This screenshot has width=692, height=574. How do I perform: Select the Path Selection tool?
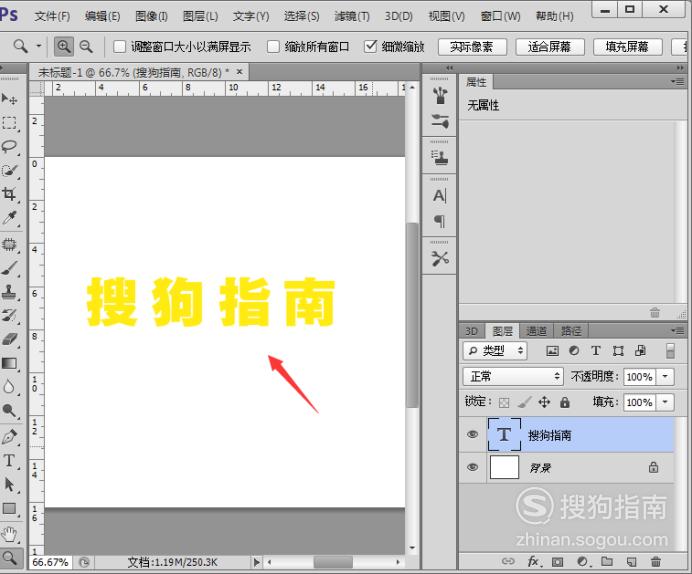tap(9, 484)
